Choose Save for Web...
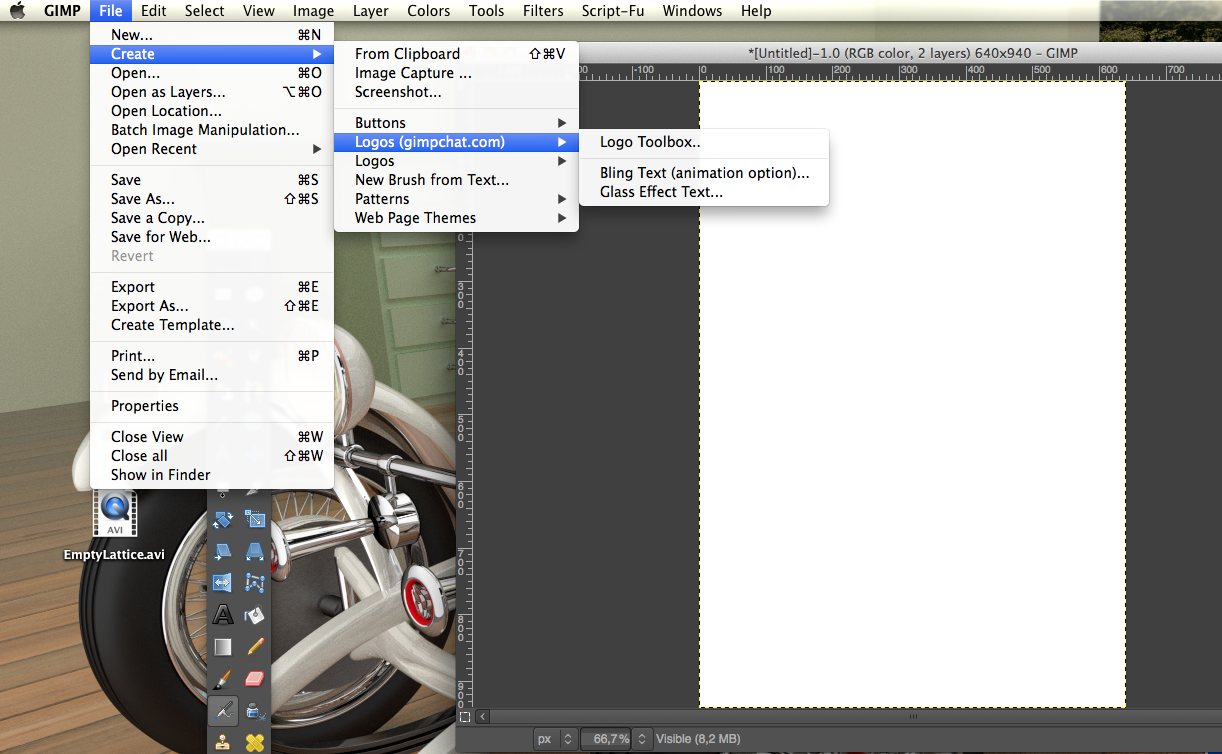The width and height of the screenshot is (1222, 754). click(211, 237)
